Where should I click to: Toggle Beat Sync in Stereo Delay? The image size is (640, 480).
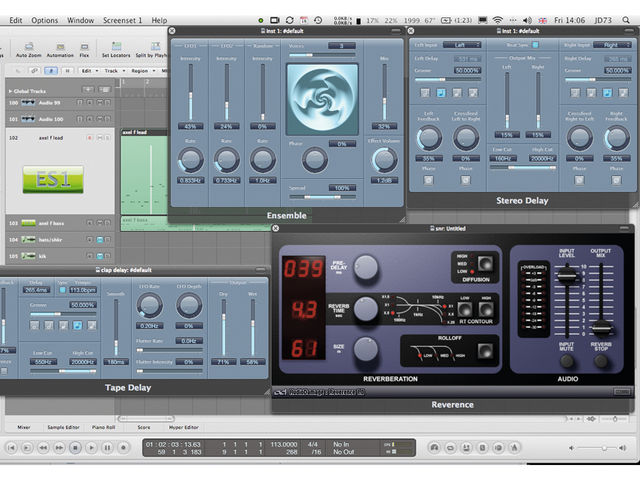coord(536,45)
